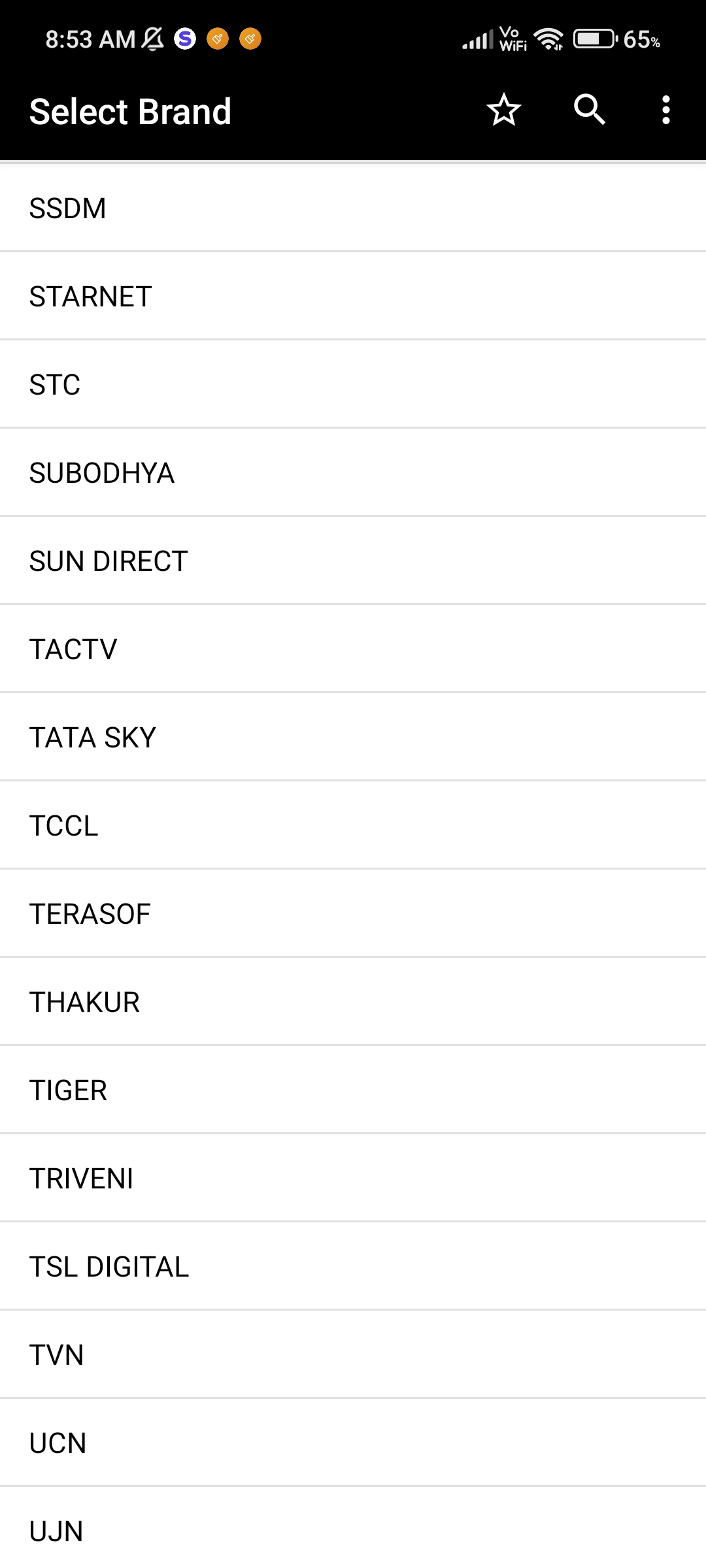
Task: Tap the battery indicator icon
Action: [x=596, y=39]
